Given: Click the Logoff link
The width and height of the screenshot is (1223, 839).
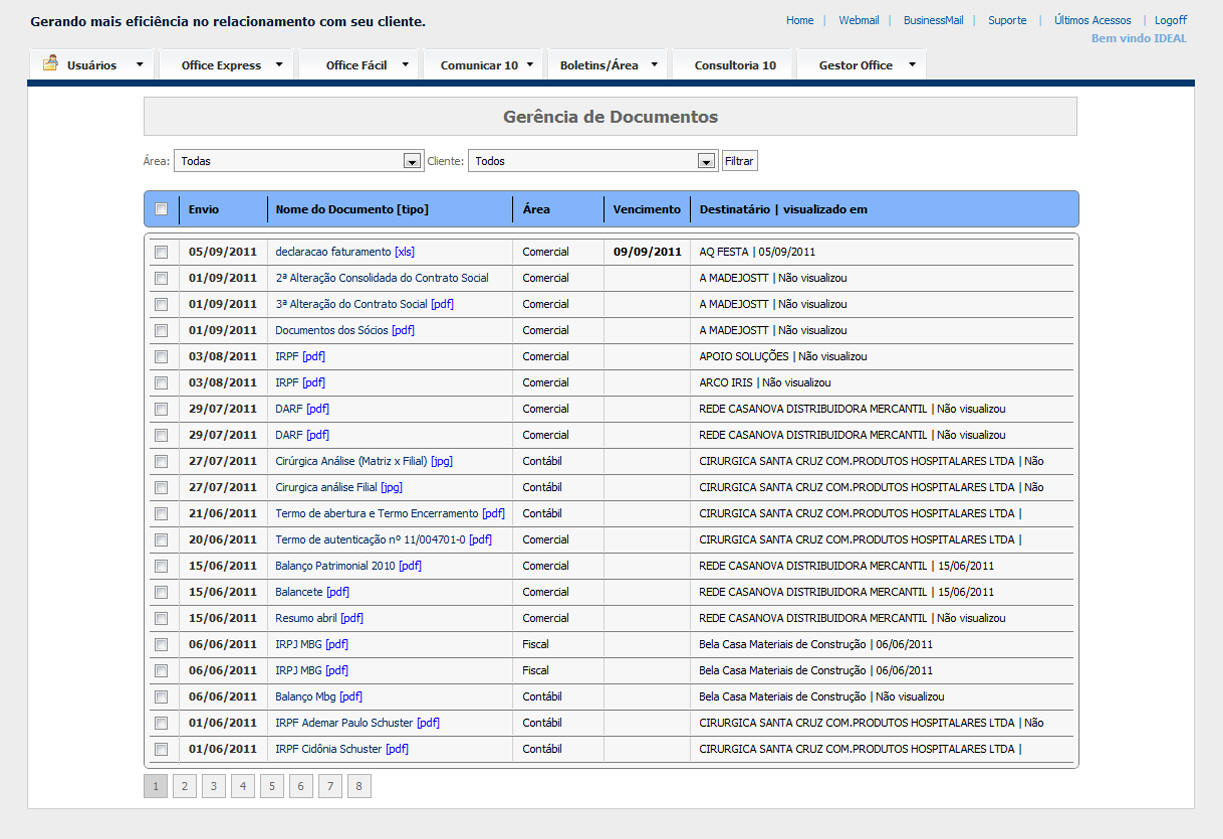Looking at the screenshot, I should point(1170,20).
